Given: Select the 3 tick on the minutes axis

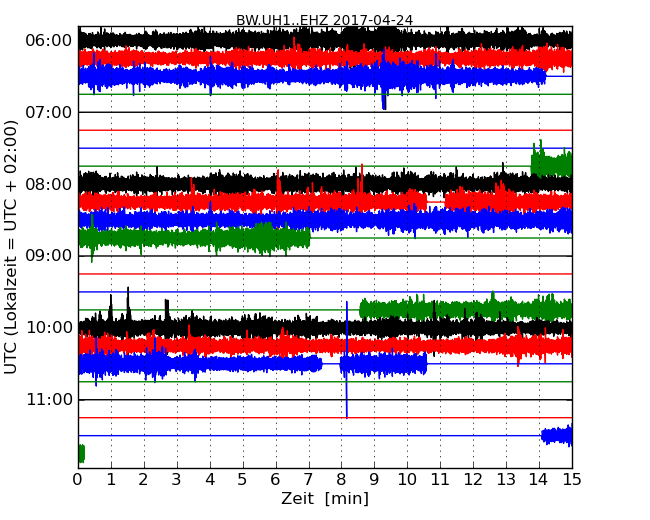Looking at the screenshot, I should (177, 480).
